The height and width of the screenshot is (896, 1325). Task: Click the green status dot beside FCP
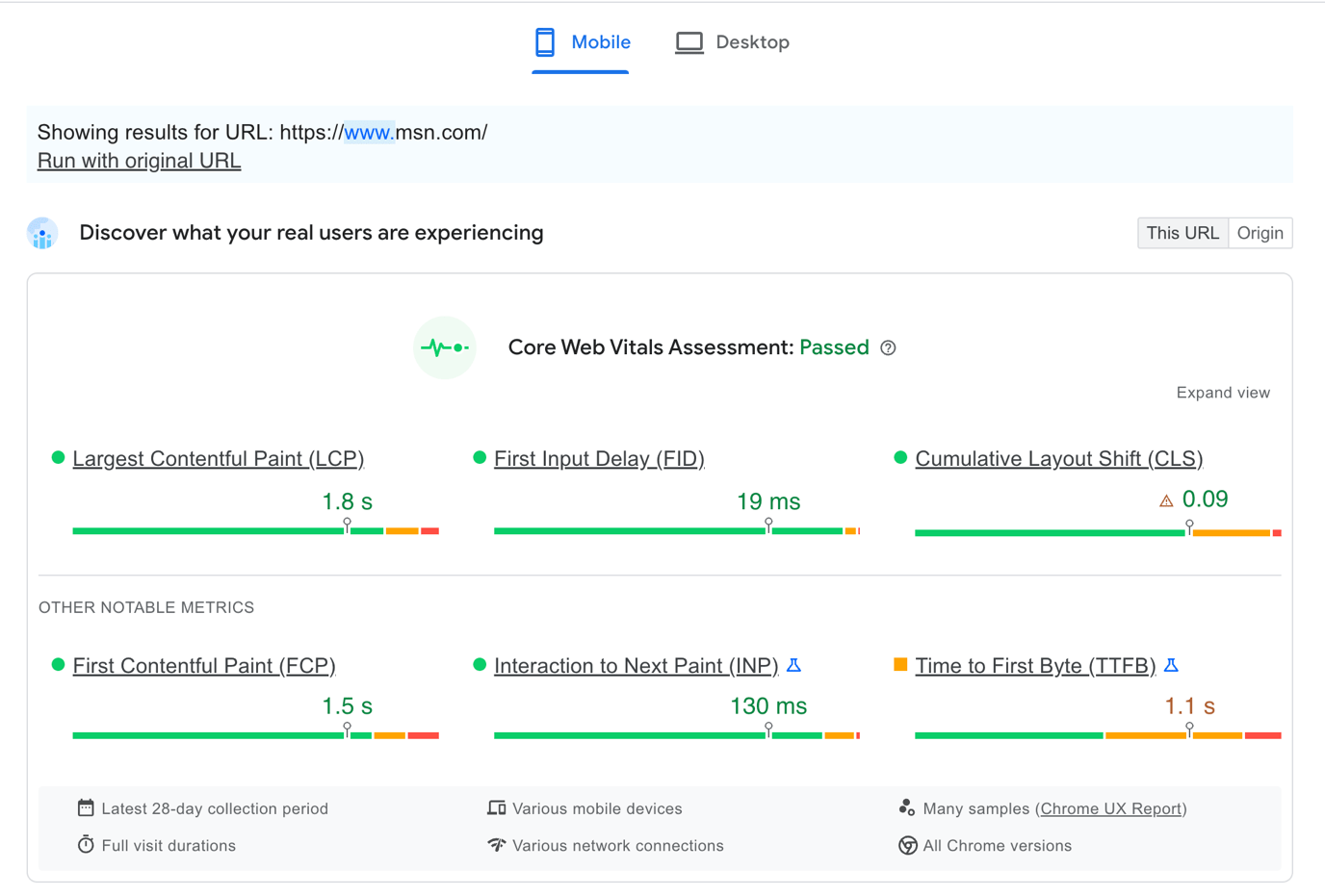58,664
